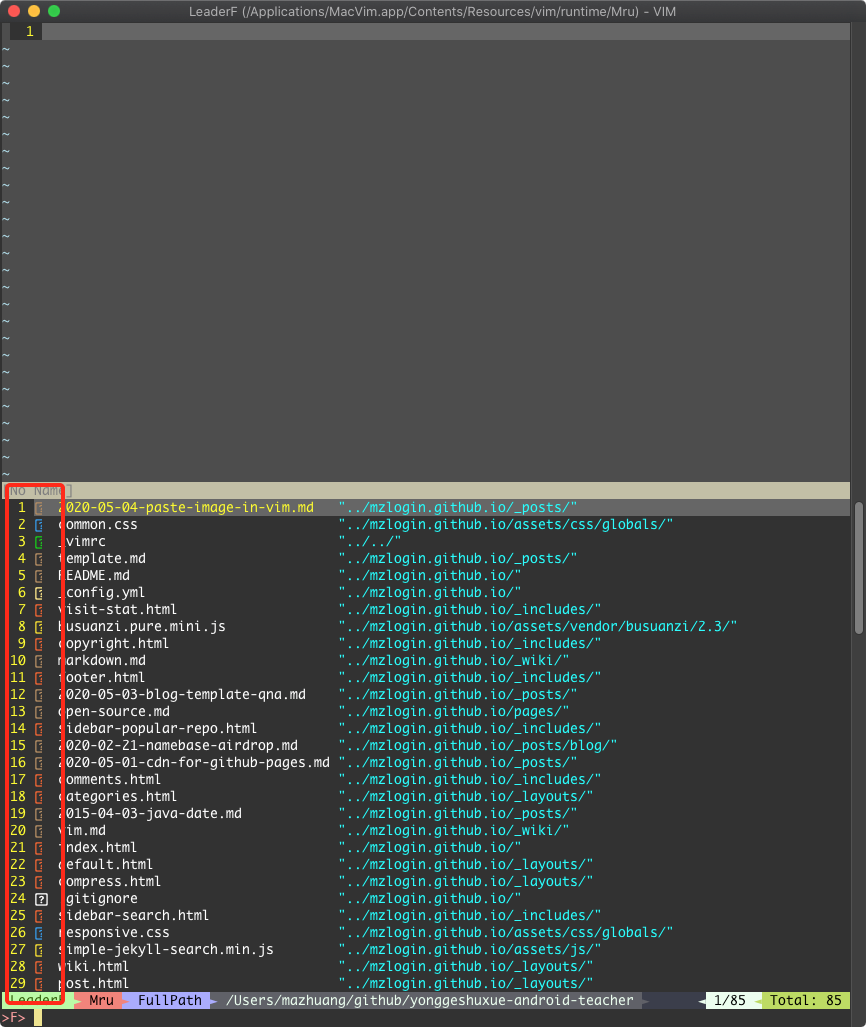The image size is (866, 1027).
Task: Click the JavaScript icon beside busuanzi.pure.mini.js
Action: point(40,626)
